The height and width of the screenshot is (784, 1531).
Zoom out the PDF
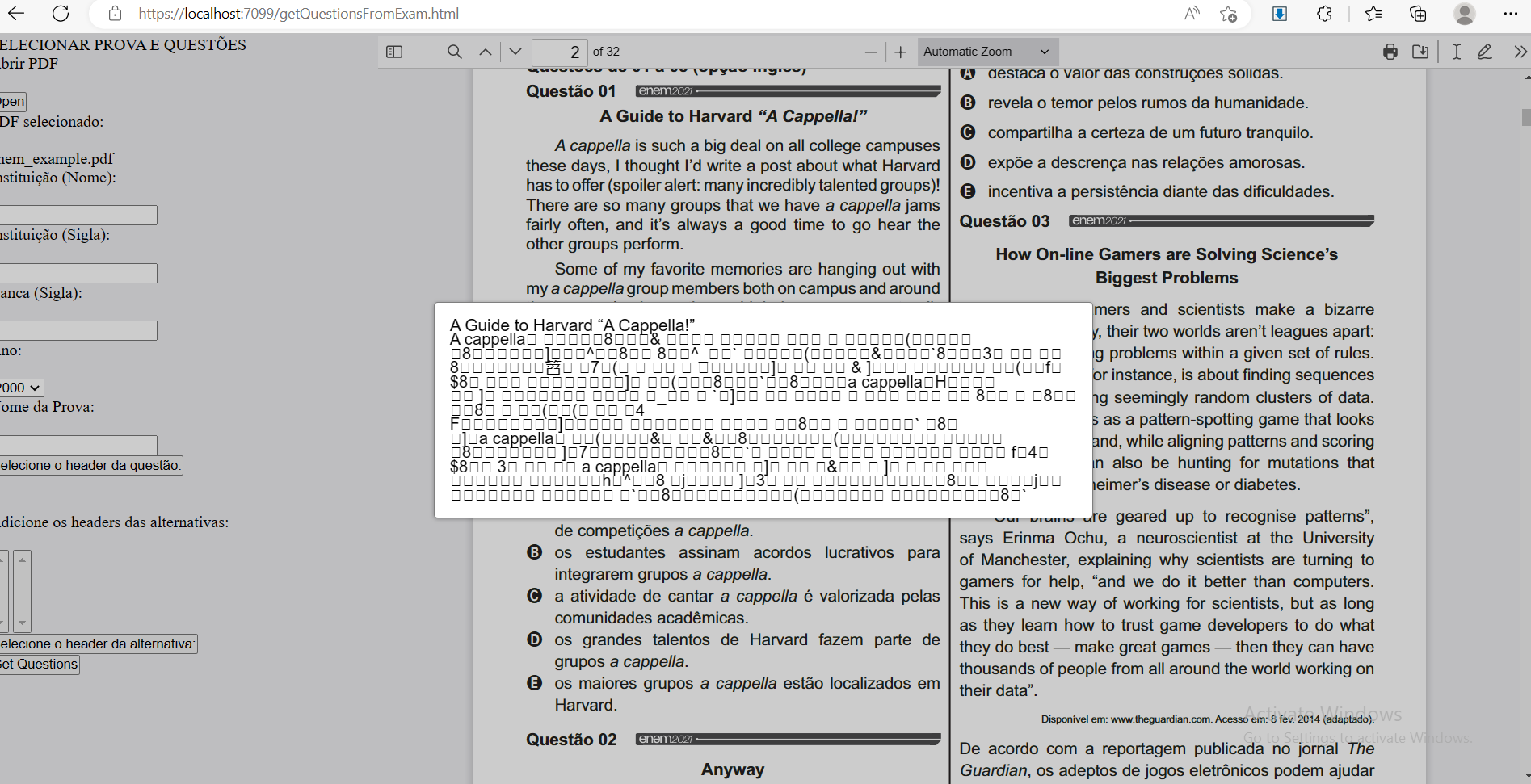coord(870,52)
